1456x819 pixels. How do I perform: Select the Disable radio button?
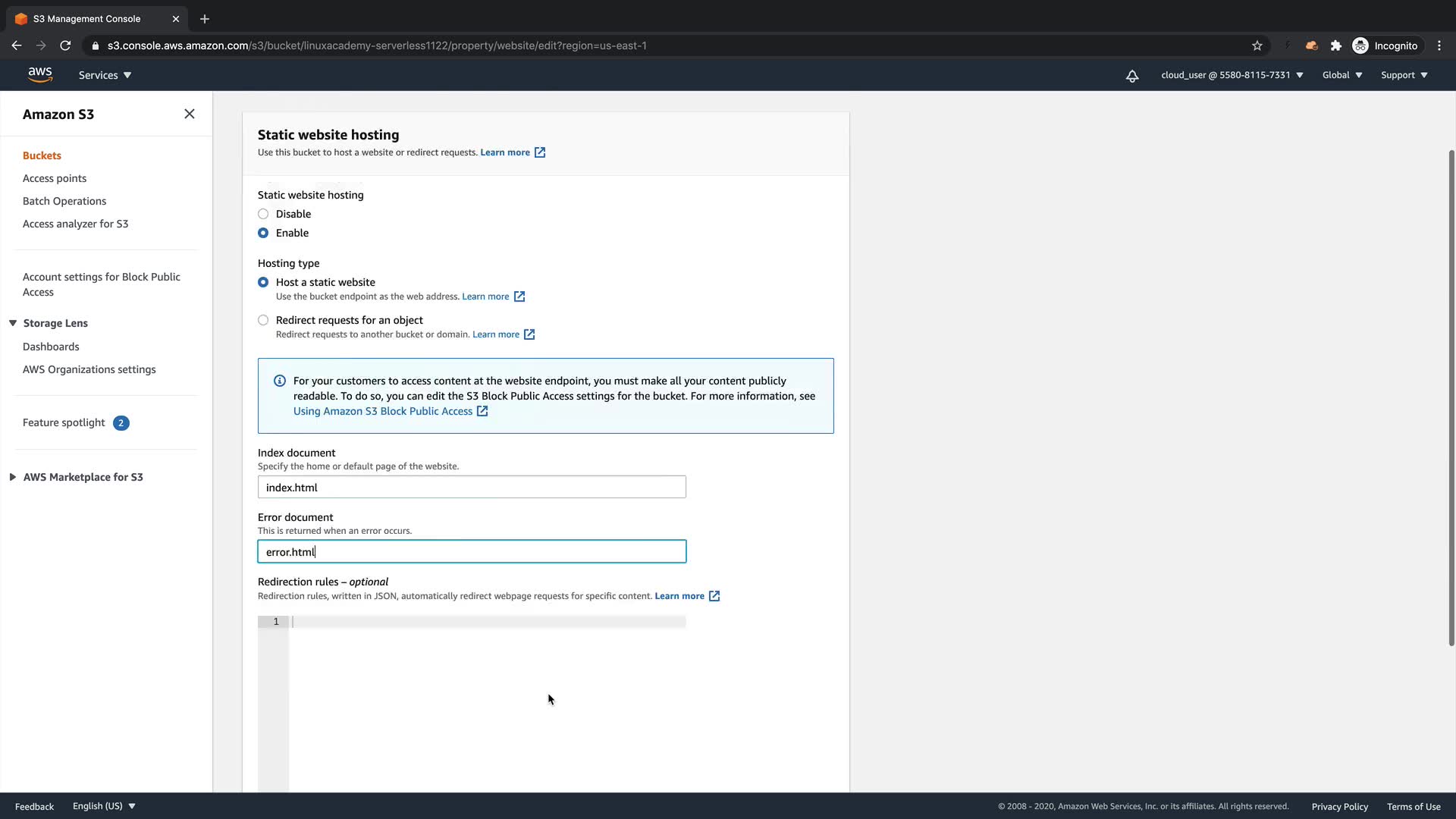click(263, 214)
